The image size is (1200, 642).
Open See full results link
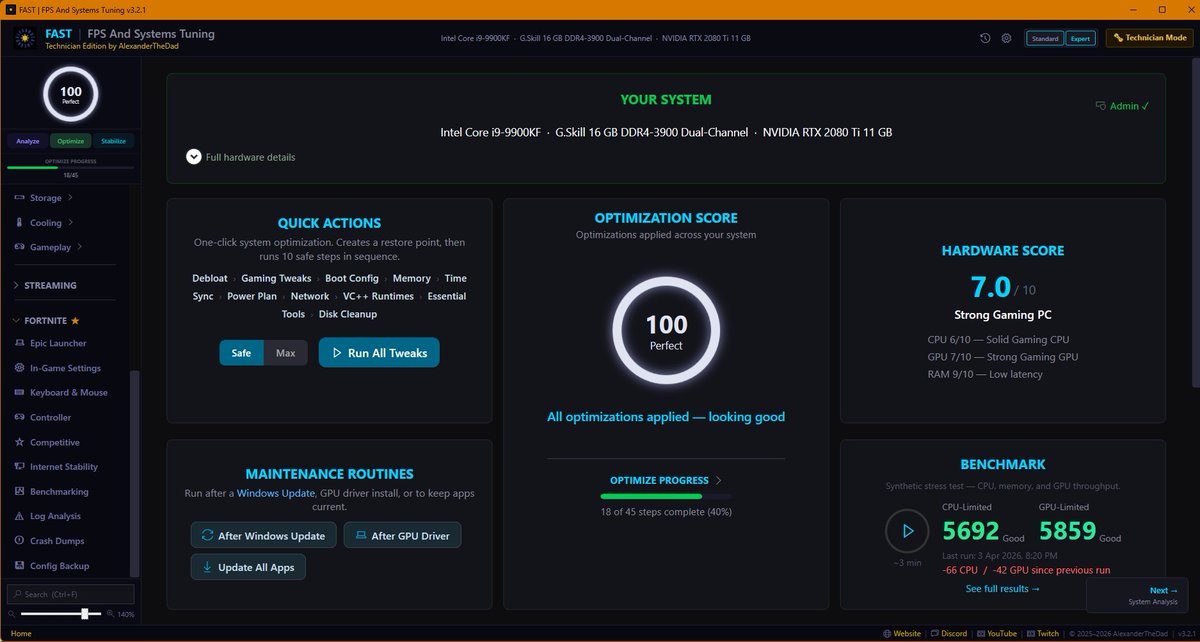click(x=1003, y=589)
